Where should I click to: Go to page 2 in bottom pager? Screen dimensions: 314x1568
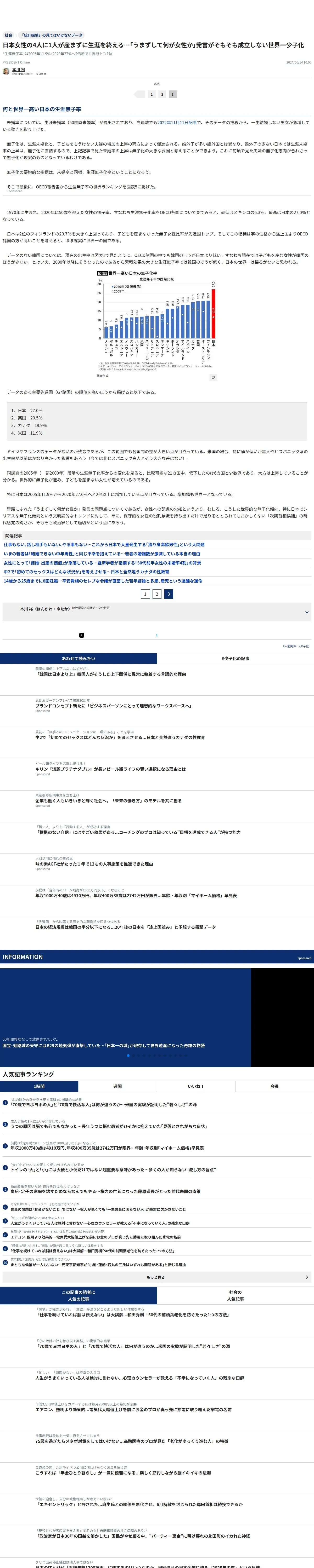coord(157,594)
